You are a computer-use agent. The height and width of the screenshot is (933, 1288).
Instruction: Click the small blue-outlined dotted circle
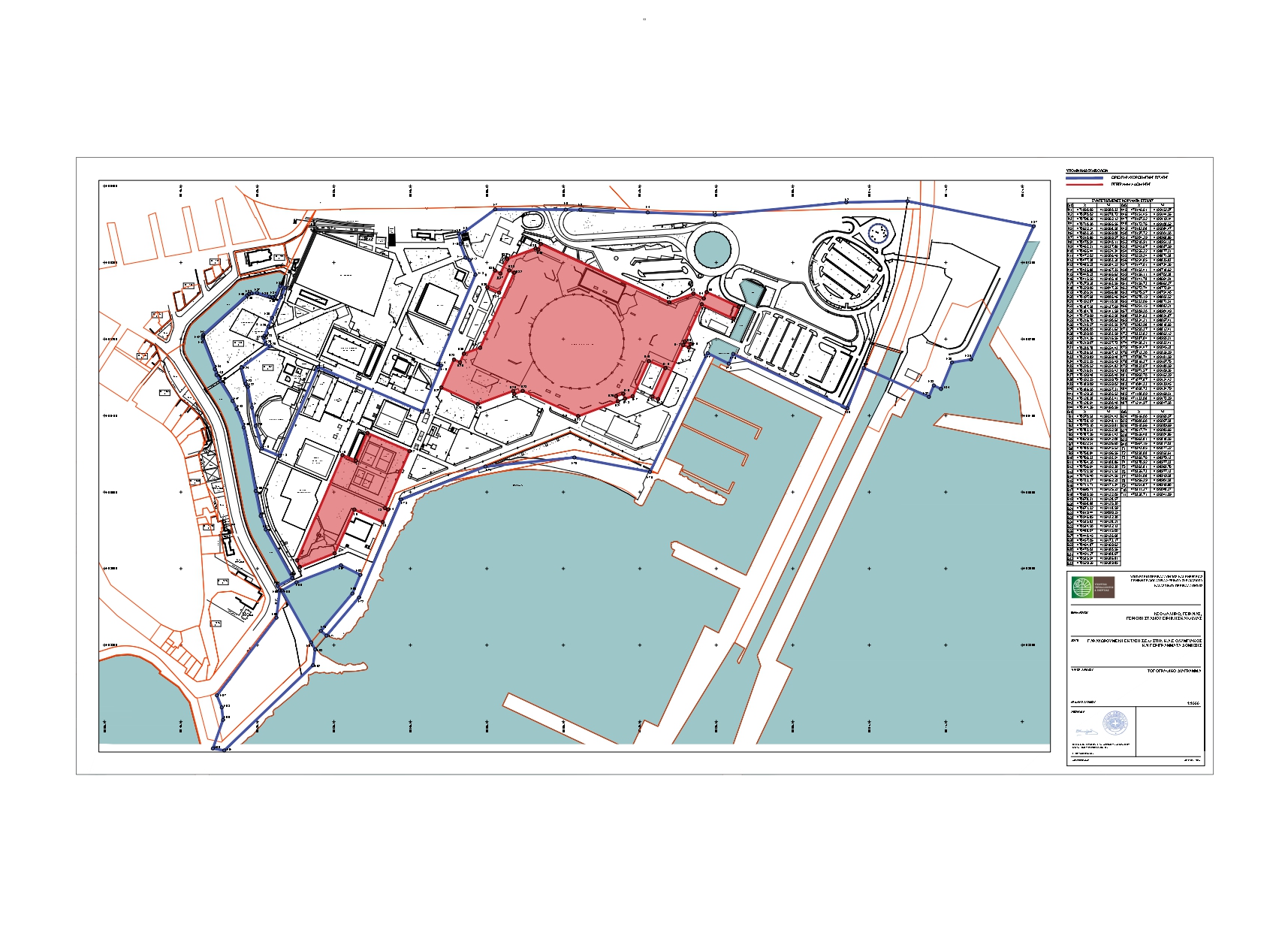tap(877, 234)
